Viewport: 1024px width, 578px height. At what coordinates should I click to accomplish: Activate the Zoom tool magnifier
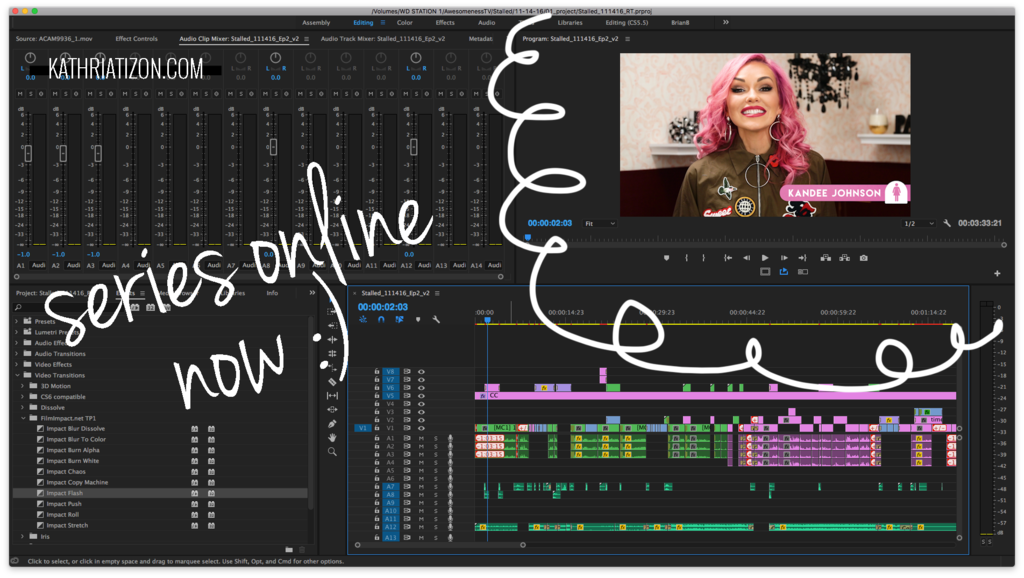[332, 451]
